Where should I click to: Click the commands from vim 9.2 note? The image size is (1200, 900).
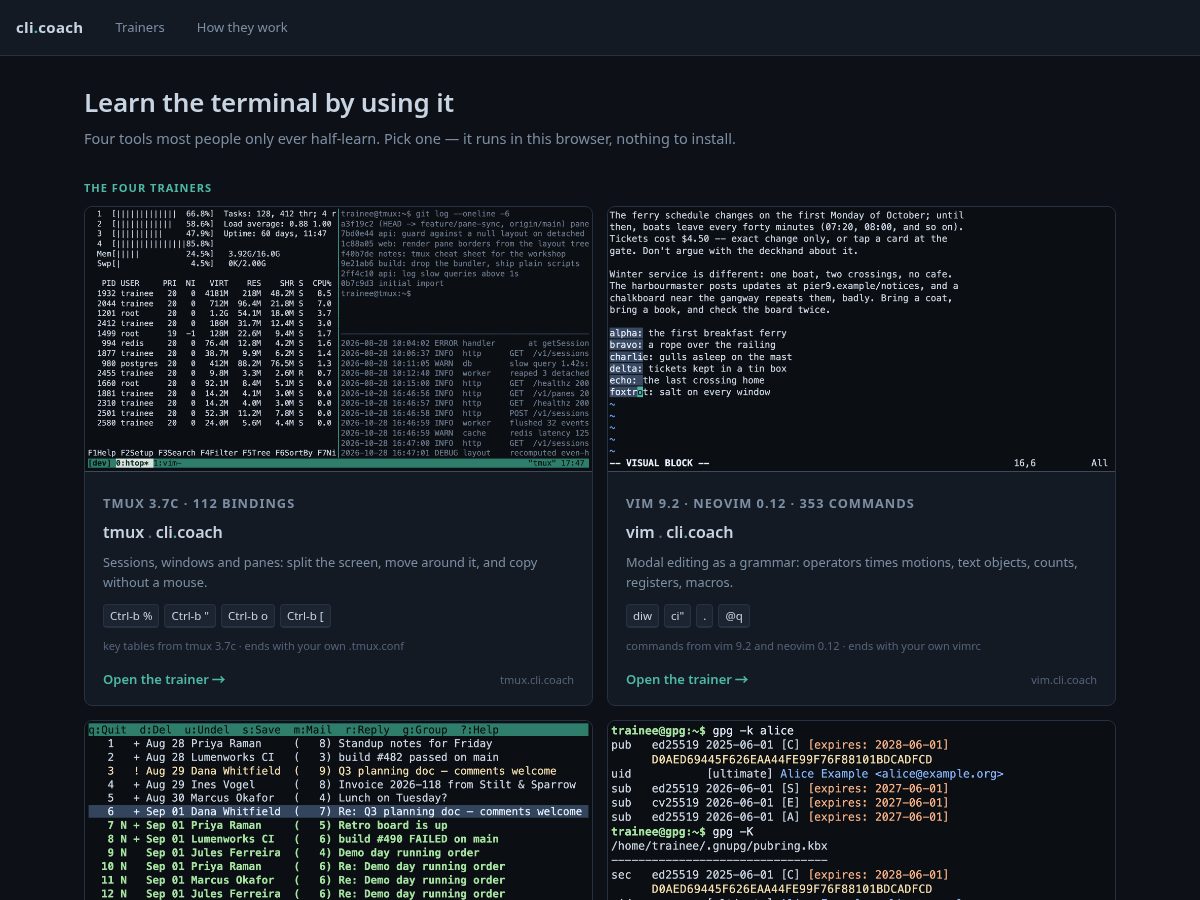(803, 646)
